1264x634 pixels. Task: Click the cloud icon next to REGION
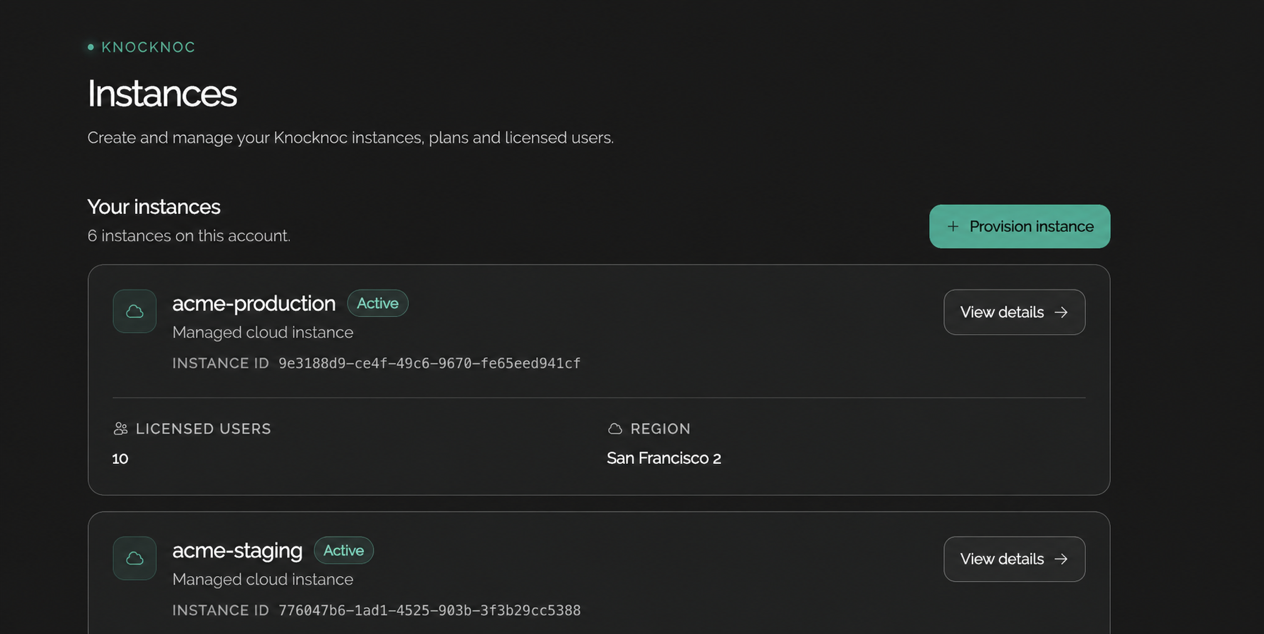pyautogui.click(x=615, y=429)
